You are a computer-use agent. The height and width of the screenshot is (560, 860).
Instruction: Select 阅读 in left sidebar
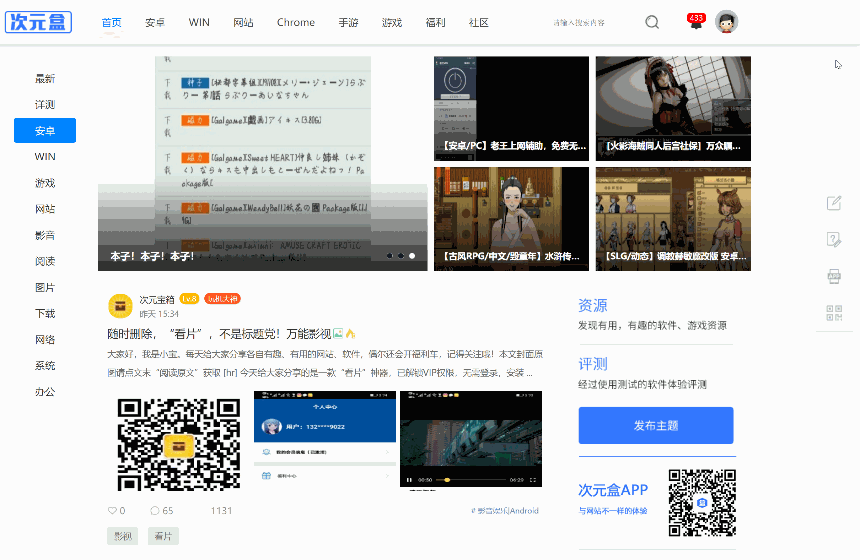point(45,261)
